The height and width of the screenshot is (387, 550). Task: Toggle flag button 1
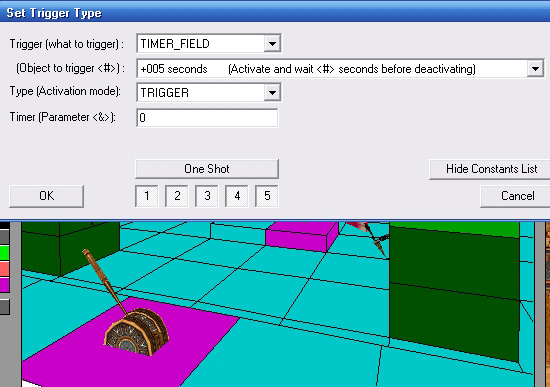(147, 196)
